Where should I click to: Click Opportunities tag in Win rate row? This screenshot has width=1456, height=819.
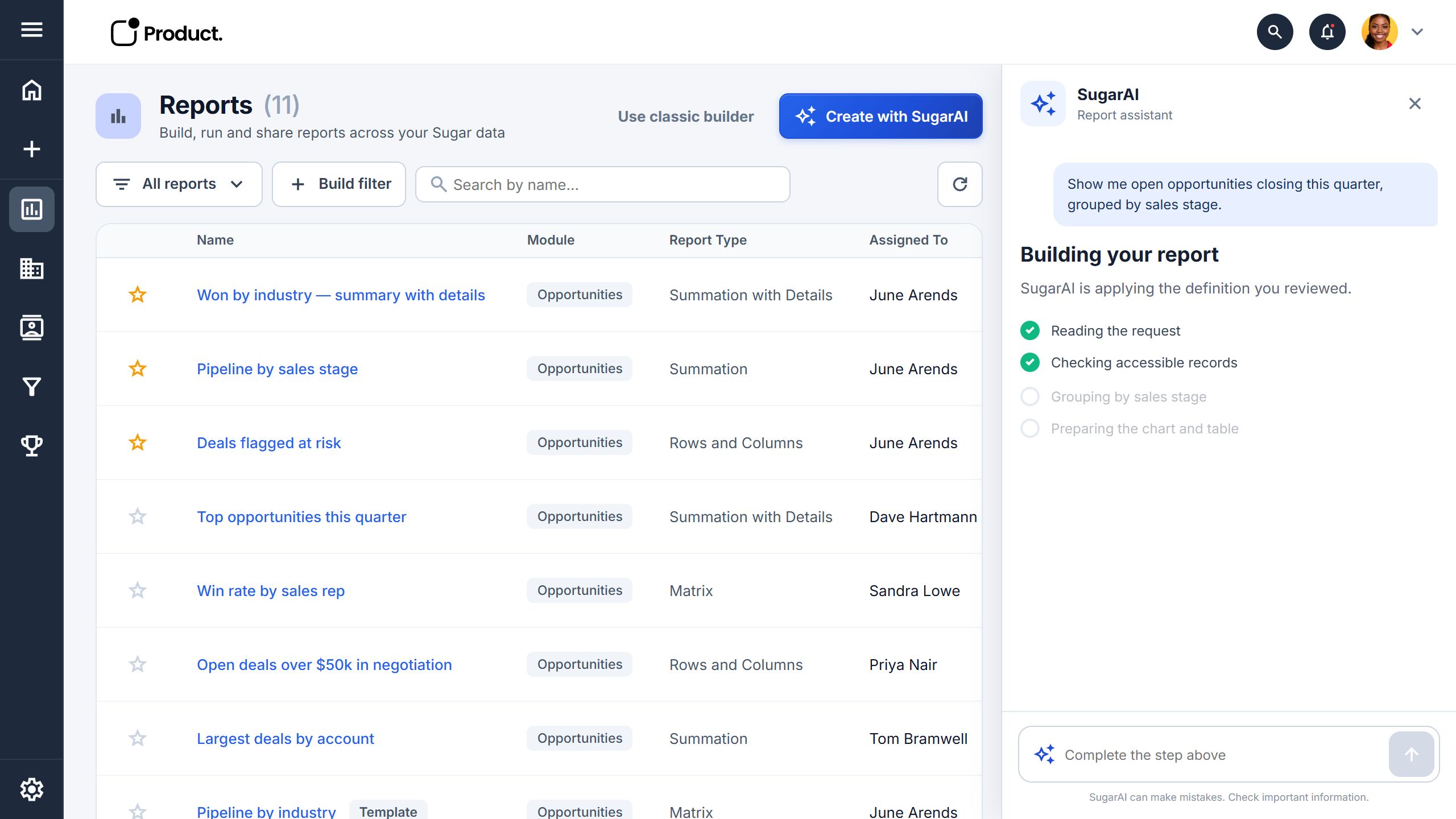tap(580, 590)
